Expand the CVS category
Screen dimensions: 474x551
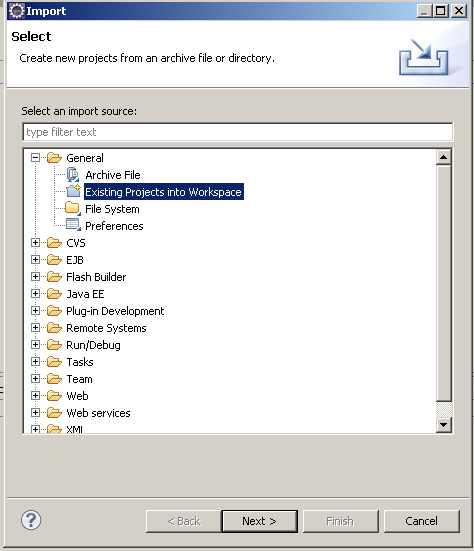coord(35,242)
